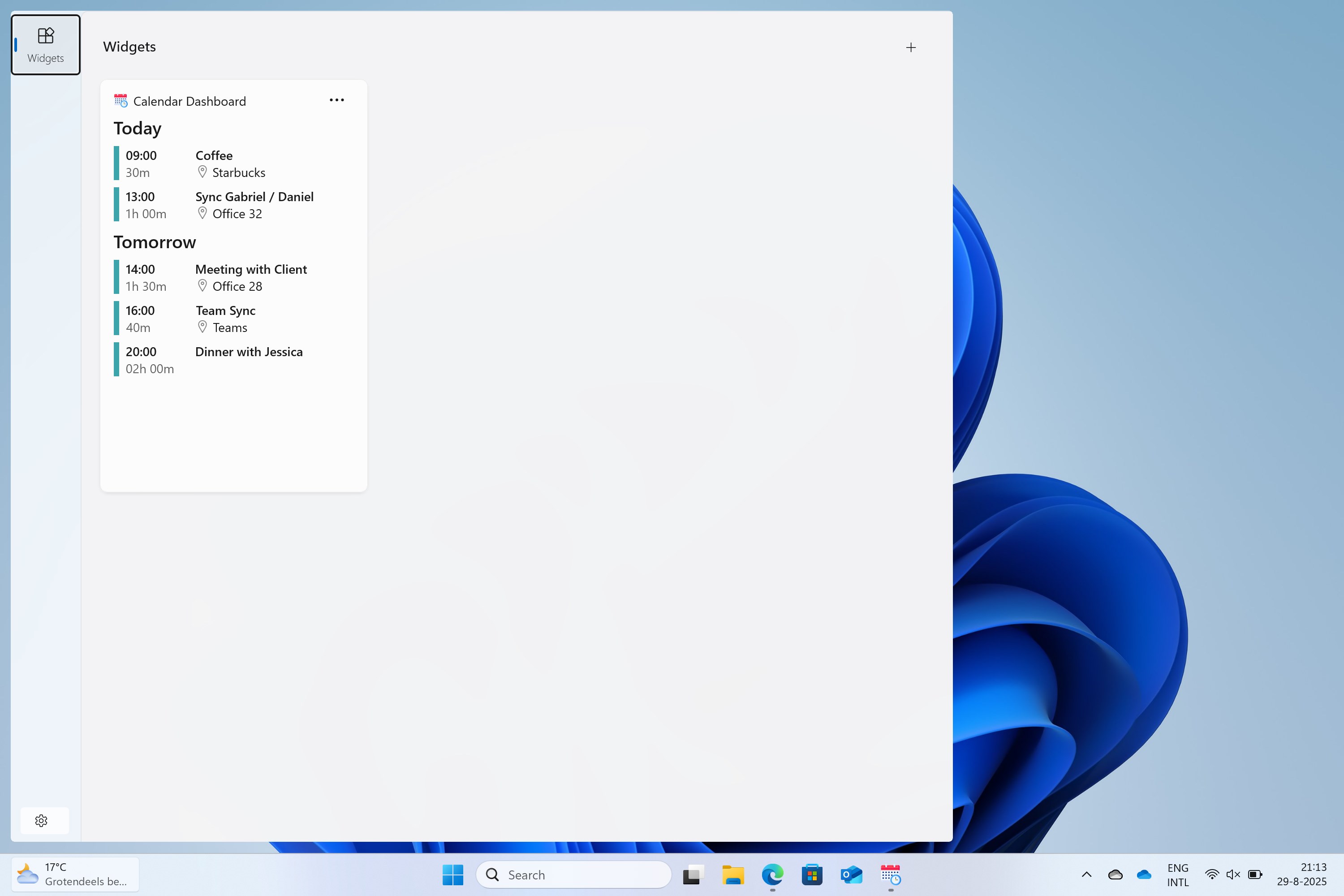Open Microsoft Store from the taskbar

812,874
